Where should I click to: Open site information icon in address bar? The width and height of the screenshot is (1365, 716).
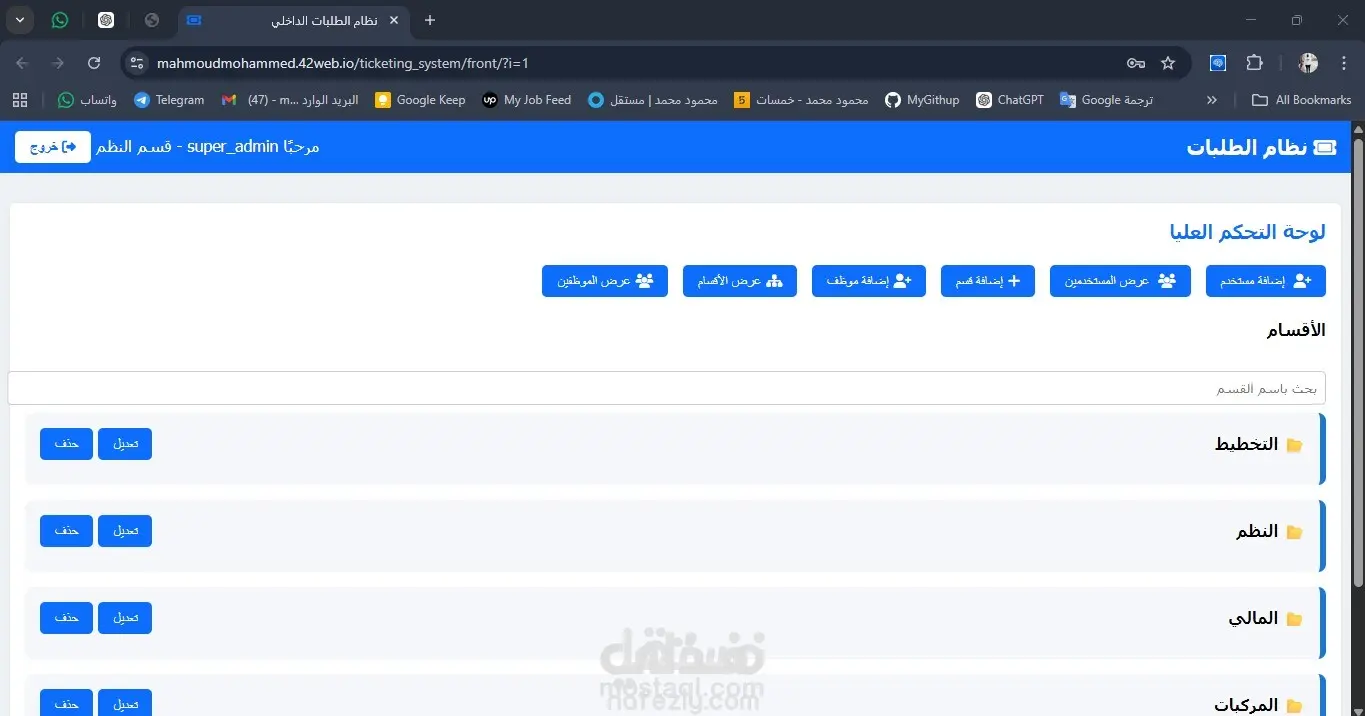pos(138,63)
